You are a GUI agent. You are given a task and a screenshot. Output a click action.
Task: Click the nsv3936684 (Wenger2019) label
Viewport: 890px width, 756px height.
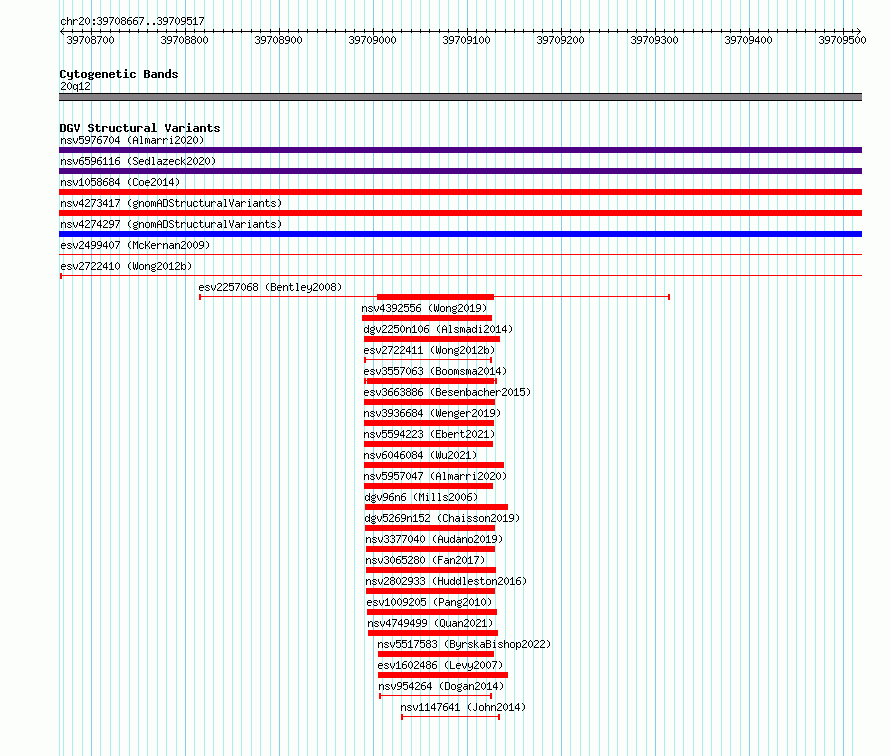point(433,413)
